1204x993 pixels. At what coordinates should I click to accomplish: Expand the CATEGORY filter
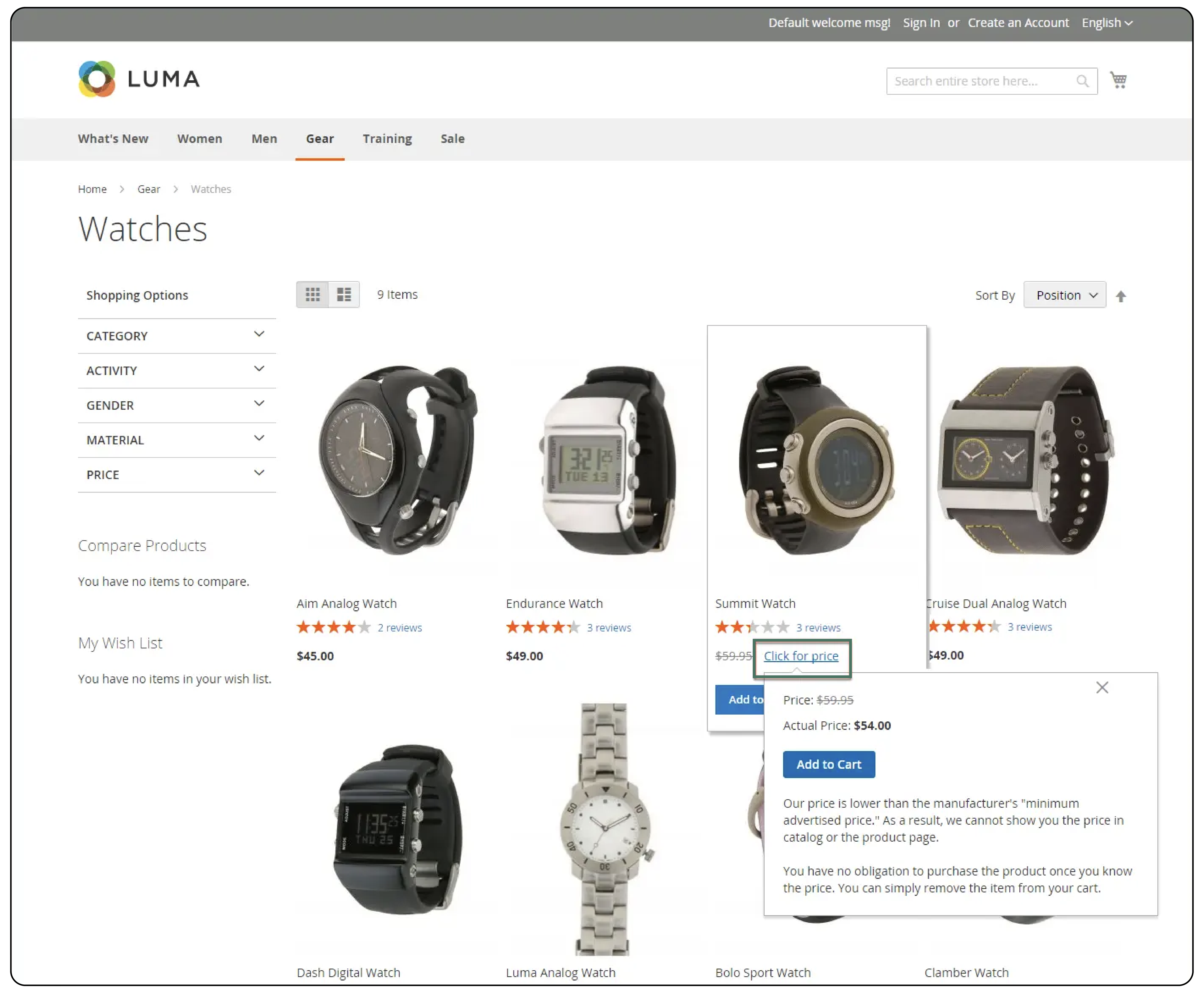tap(177, 336)
